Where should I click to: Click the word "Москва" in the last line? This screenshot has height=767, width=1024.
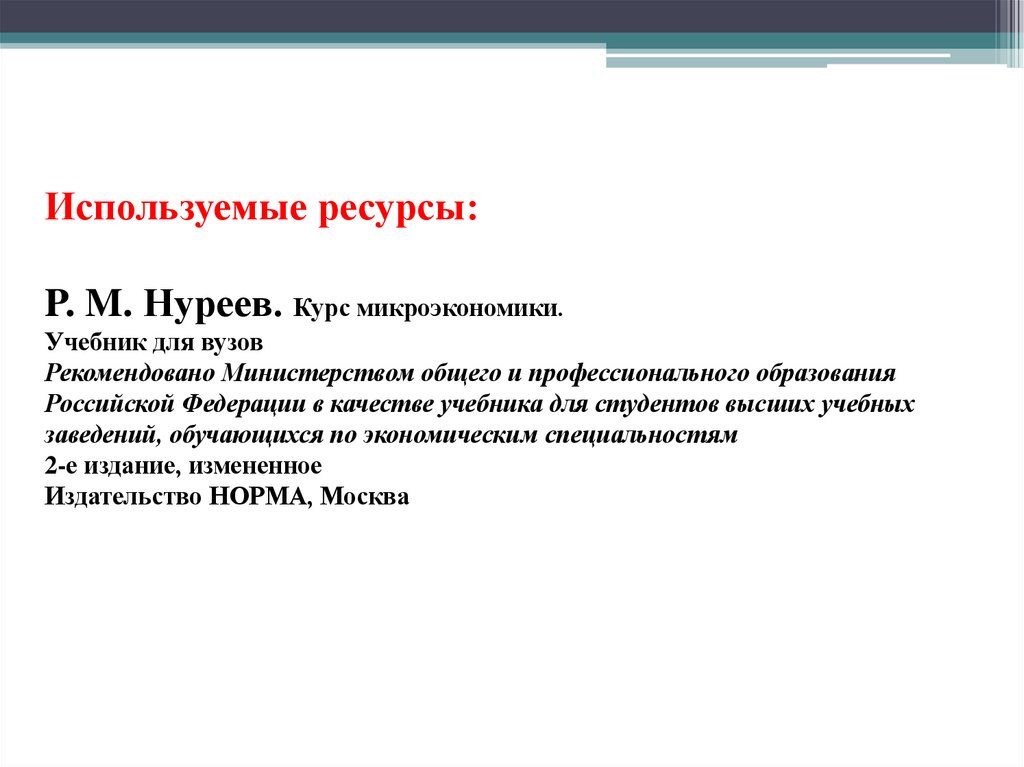(x=364, y=497)
